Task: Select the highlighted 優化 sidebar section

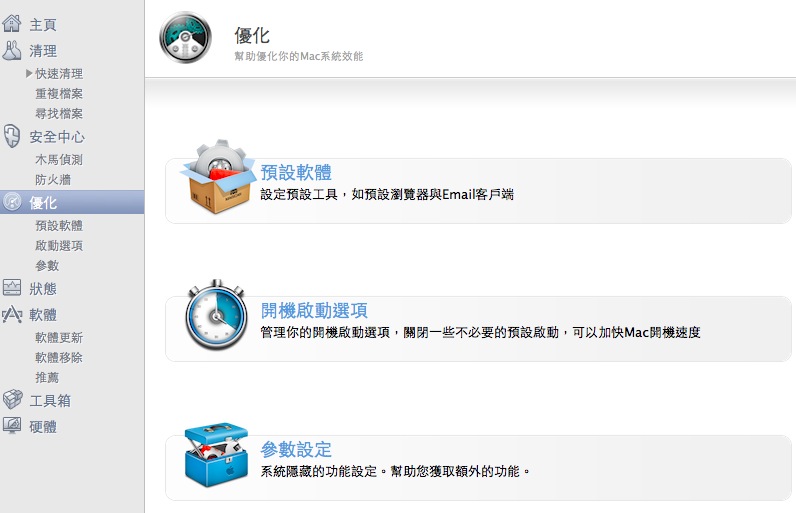Action: coord(72,202)
